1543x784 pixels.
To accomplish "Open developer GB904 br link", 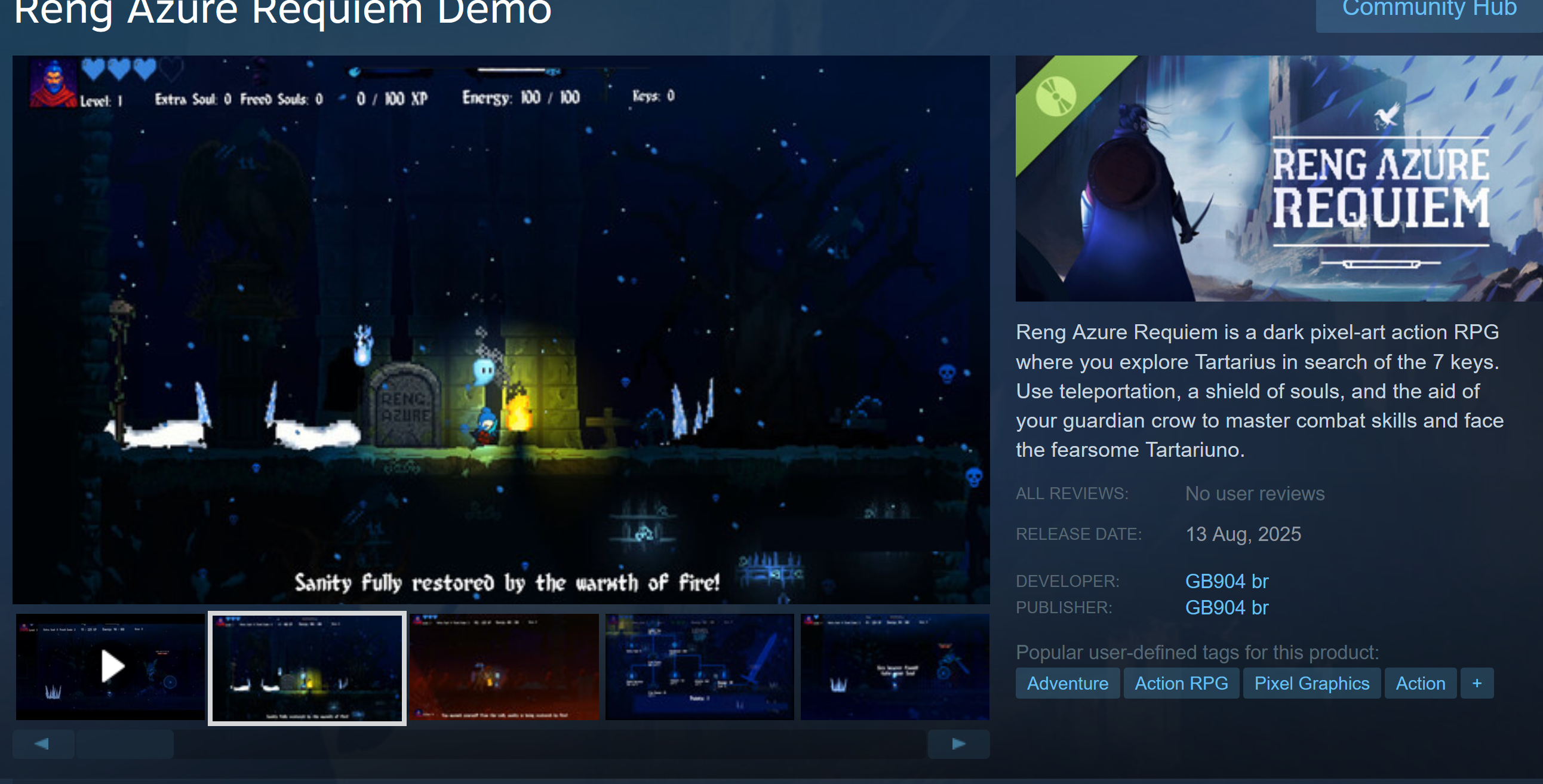I will tap(1227, 581).
